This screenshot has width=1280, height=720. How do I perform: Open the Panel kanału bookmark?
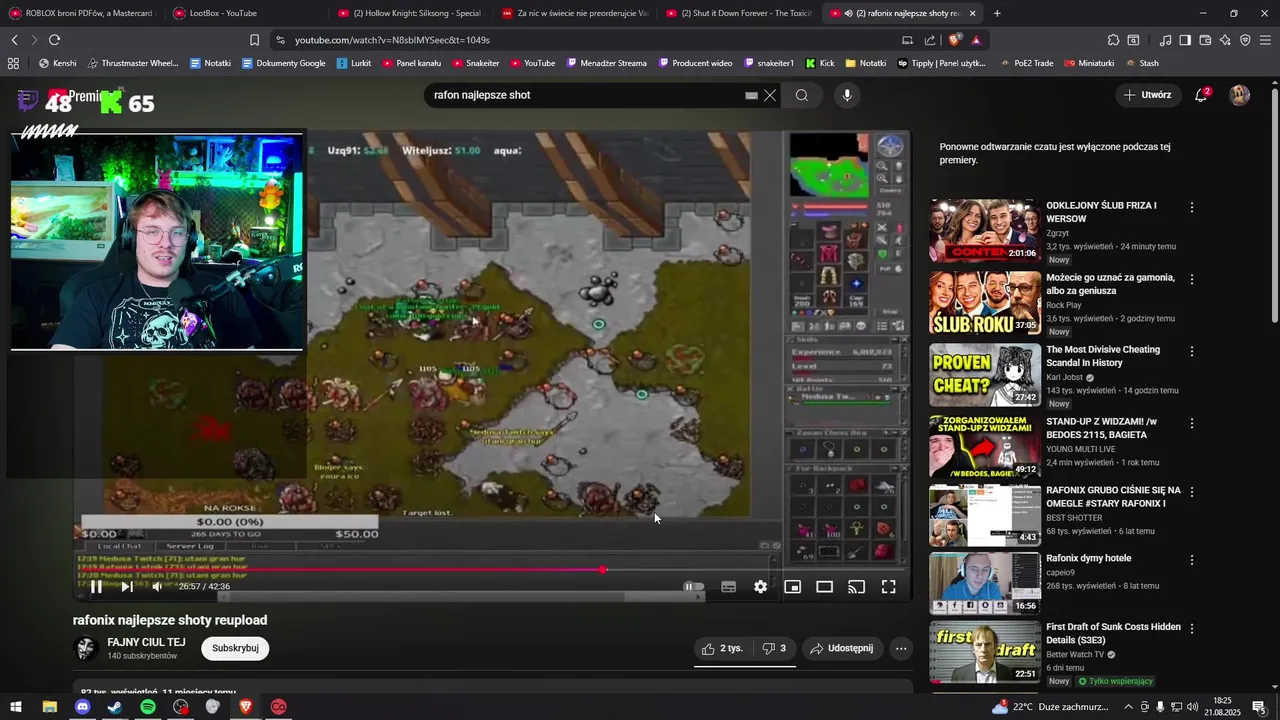[411, 63]
